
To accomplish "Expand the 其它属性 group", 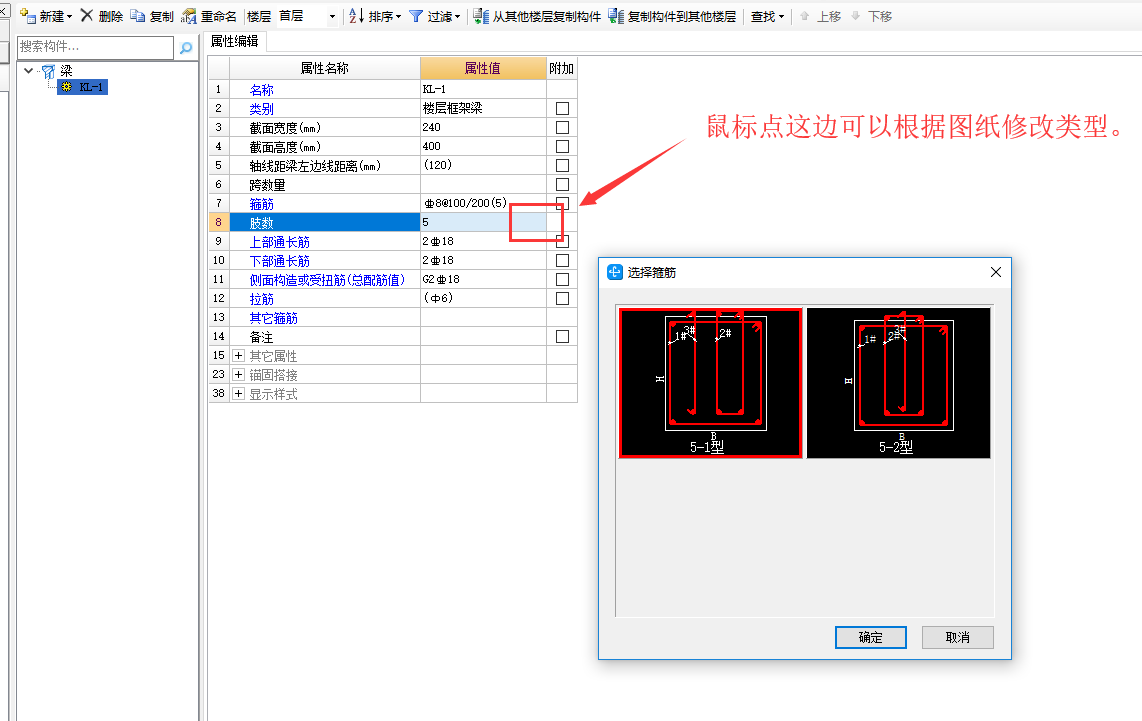I will (x=238, y=355).
